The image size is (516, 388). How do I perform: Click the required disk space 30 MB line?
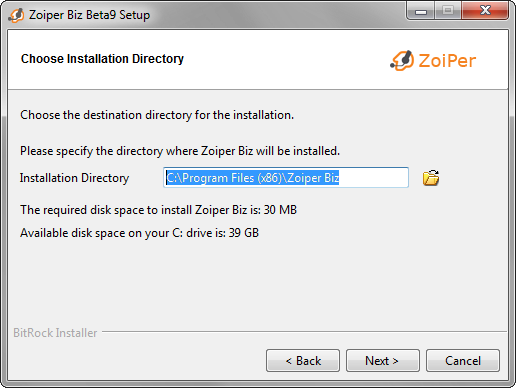click(159, 210)
